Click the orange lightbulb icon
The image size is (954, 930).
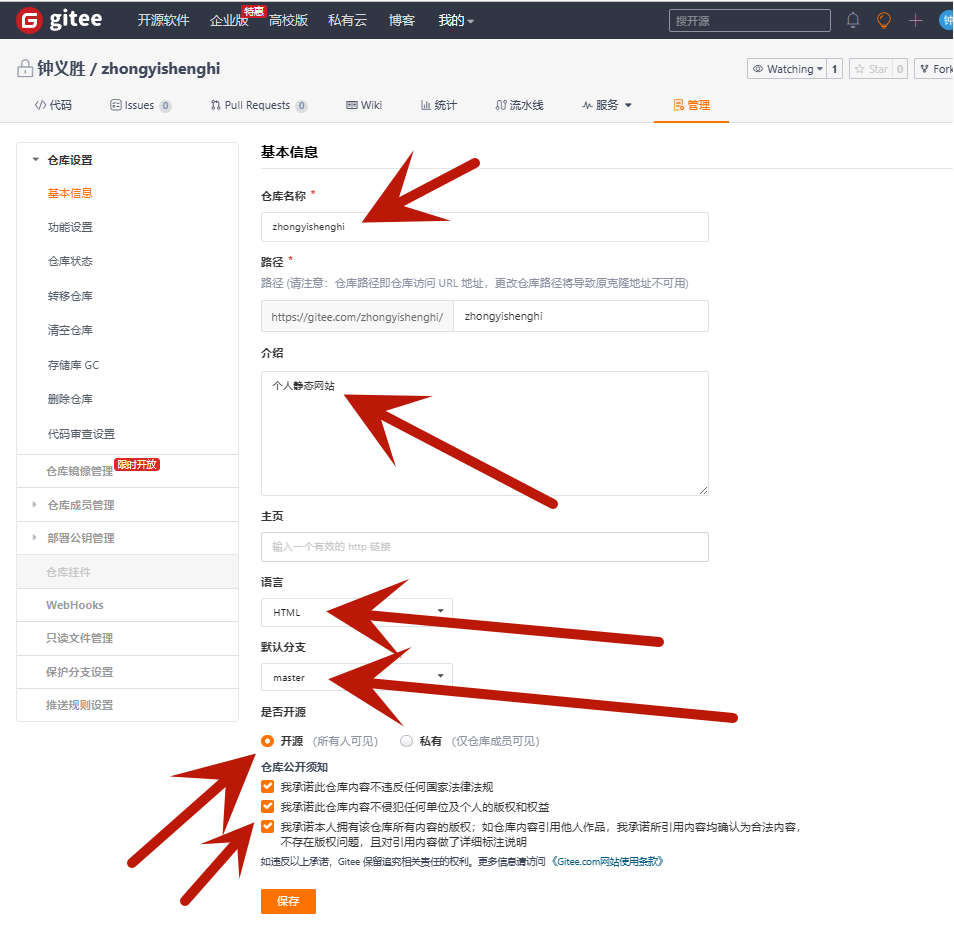tap(884, 20)
